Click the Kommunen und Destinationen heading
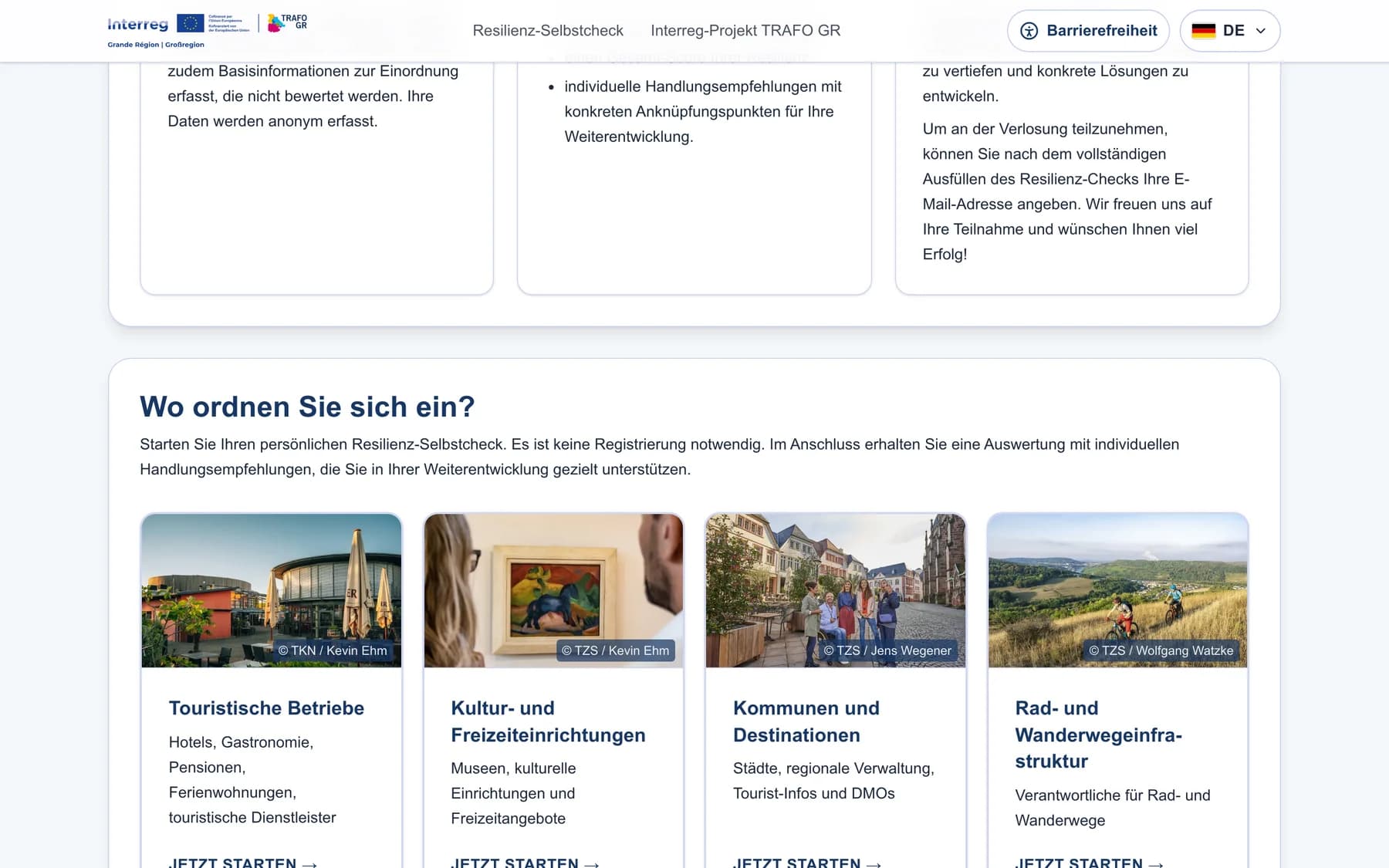The height and width of the screenshot is (868, 1389). (806, 721)
